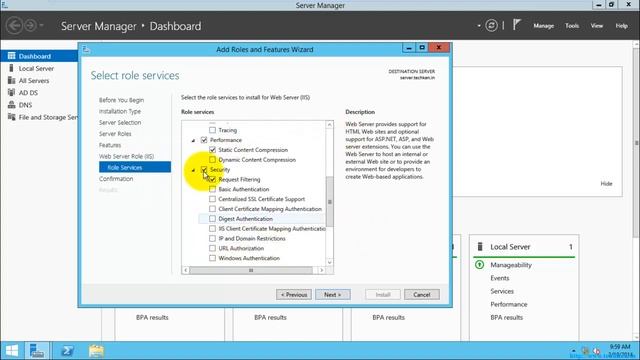Enable URL Authorization
This screenshot has height=360, width=640.
point(212,248)
